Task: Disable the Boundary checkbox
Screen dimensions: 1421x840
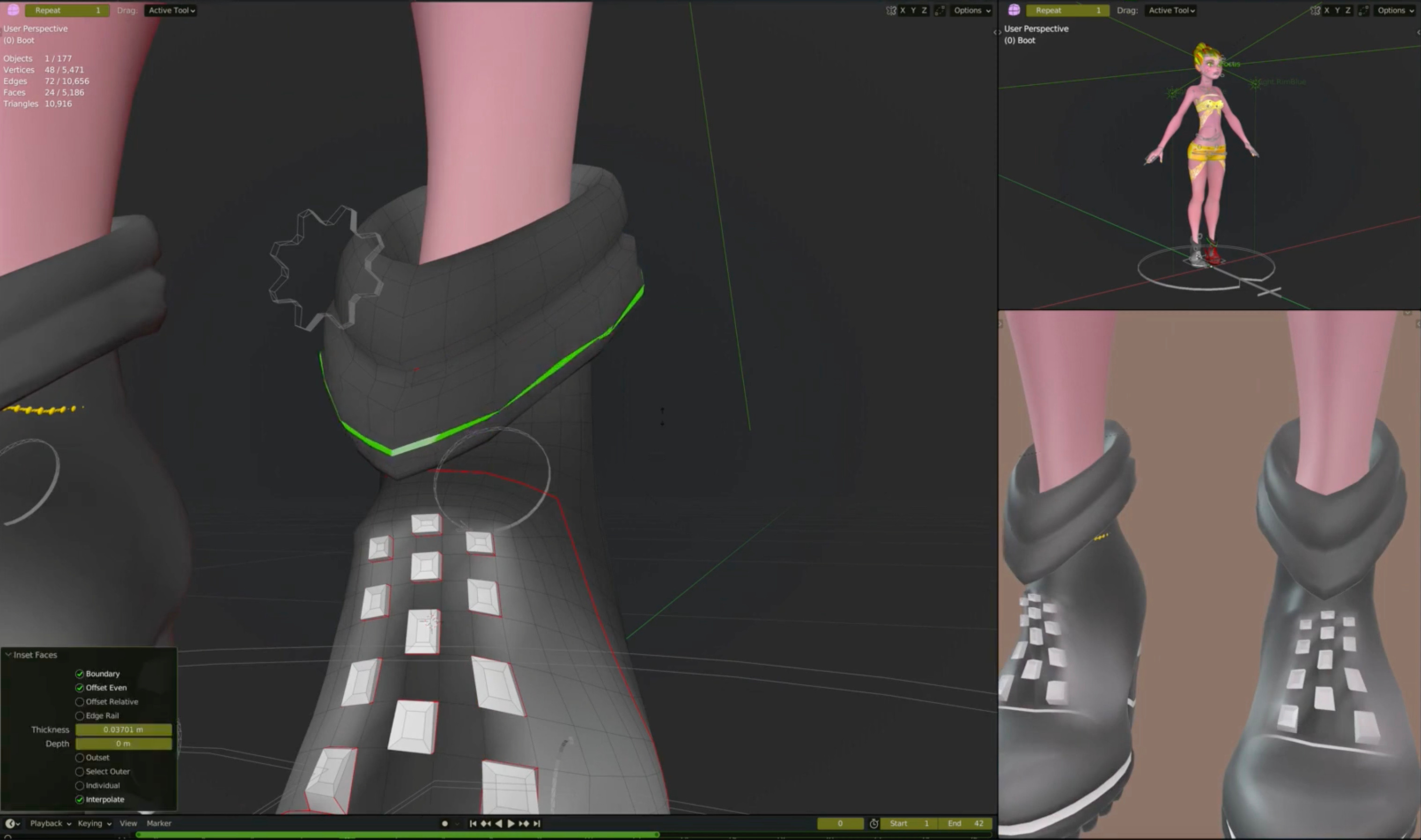Action: coord(80,674)
